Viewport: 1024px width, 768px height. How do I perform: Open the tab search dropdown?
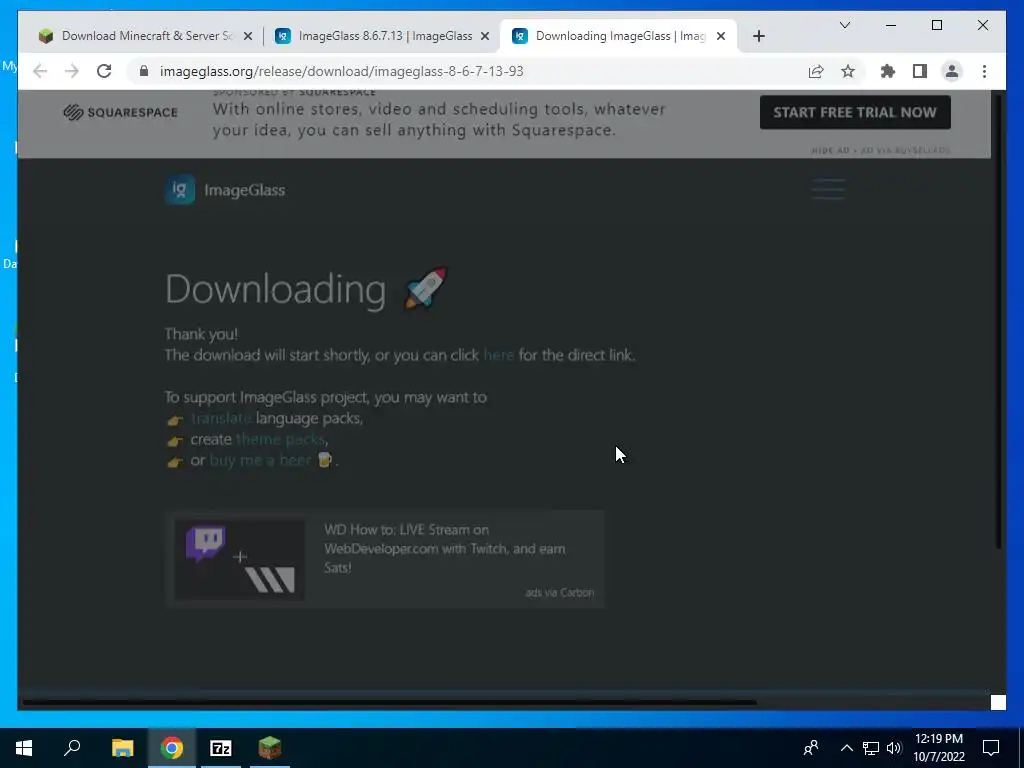coord(844,25)
